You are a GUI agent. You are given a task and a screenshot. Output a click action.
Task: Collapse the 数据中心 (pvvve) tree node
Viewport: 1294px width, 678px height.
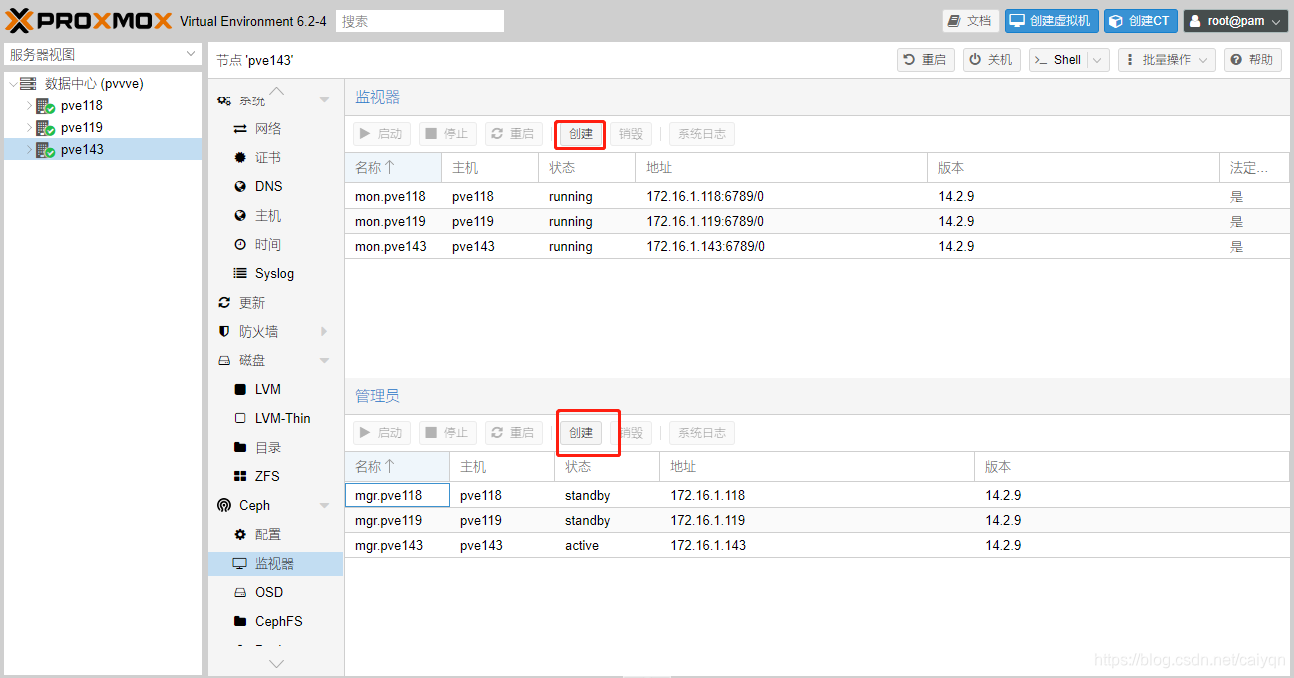click(13, 84)
